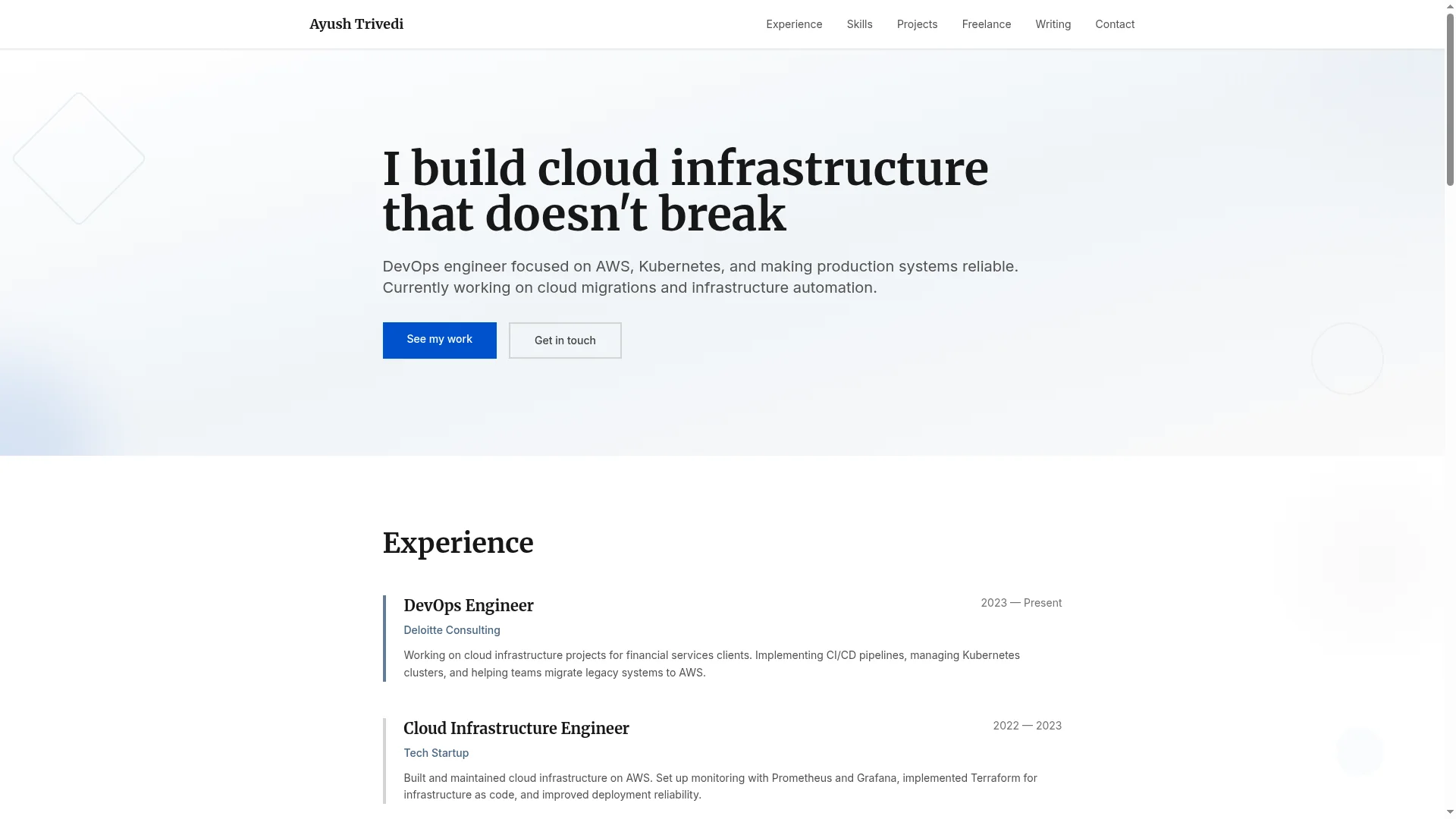Click the See my work button
1456x819 pixels.
tap(439, 340)
